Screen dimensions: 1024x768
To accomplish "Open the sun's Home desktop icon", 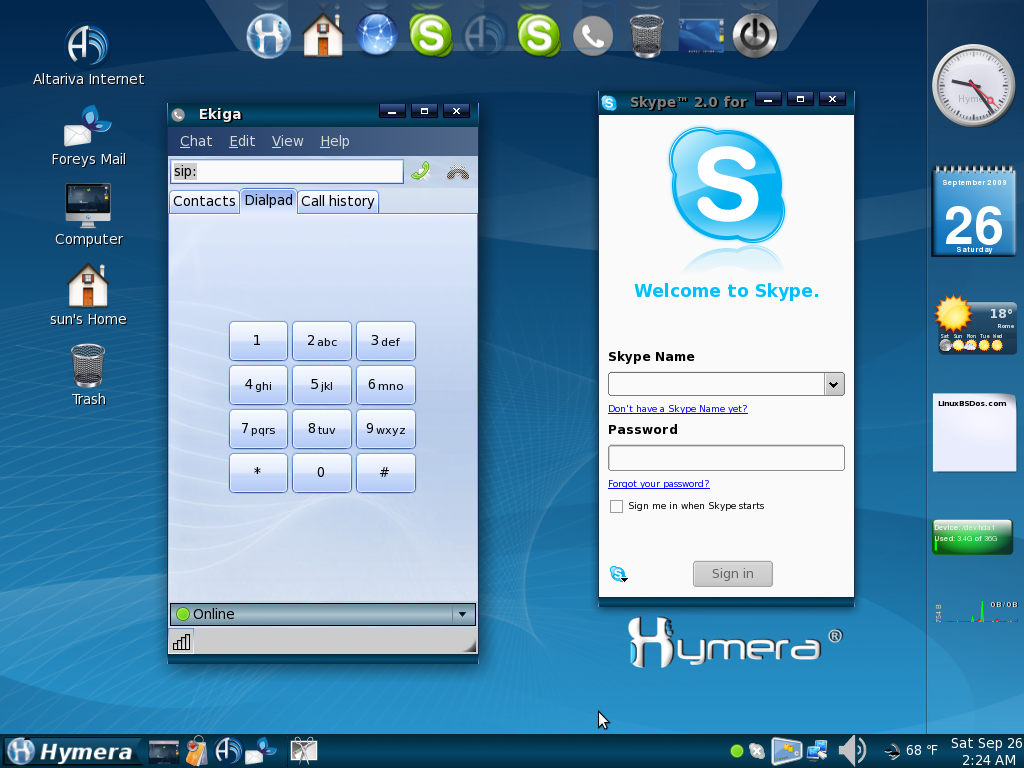I will [x=88, y=295].
